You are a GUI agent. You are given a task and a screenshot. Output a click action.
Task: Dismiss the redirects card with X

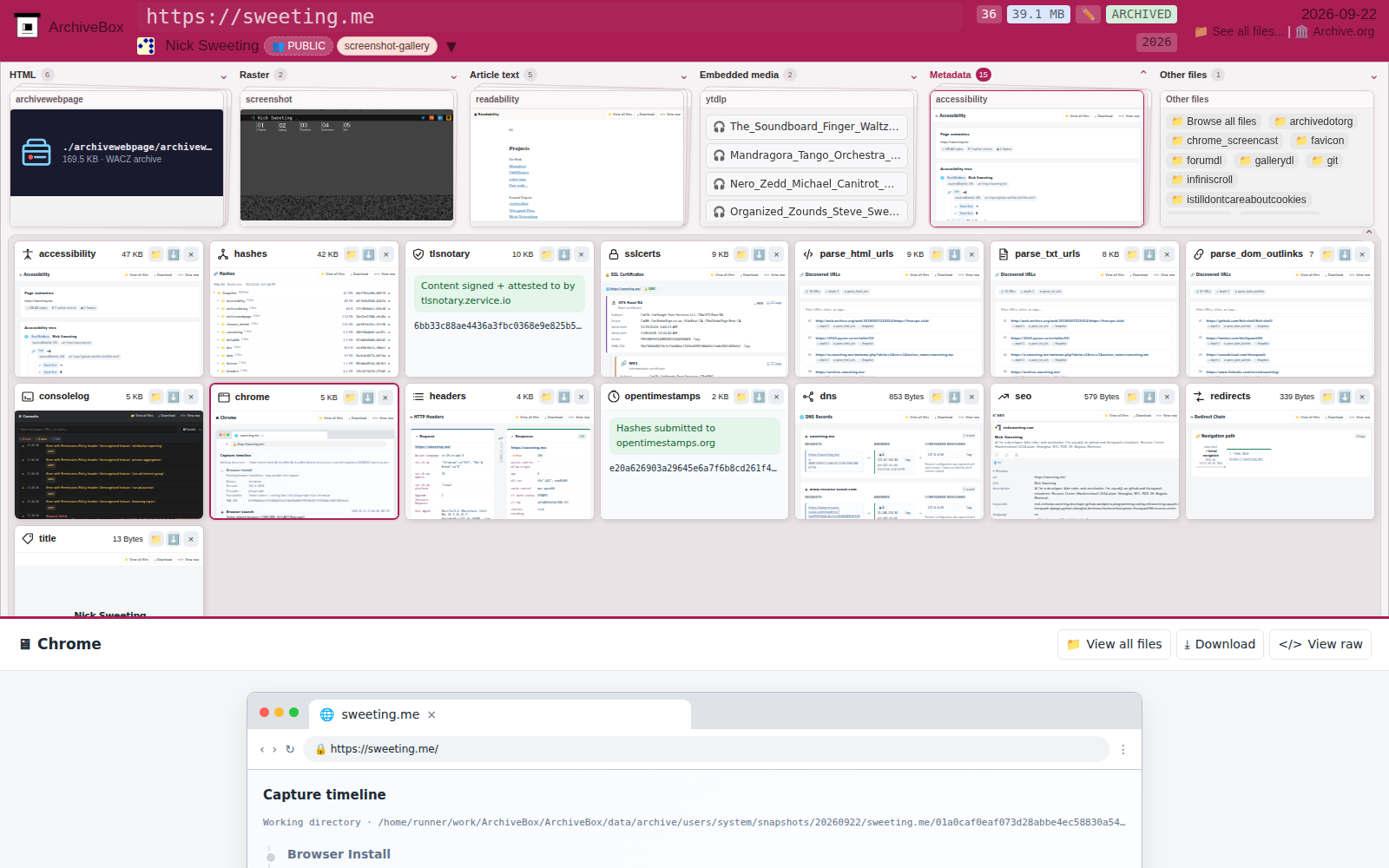coord(1362,397)
